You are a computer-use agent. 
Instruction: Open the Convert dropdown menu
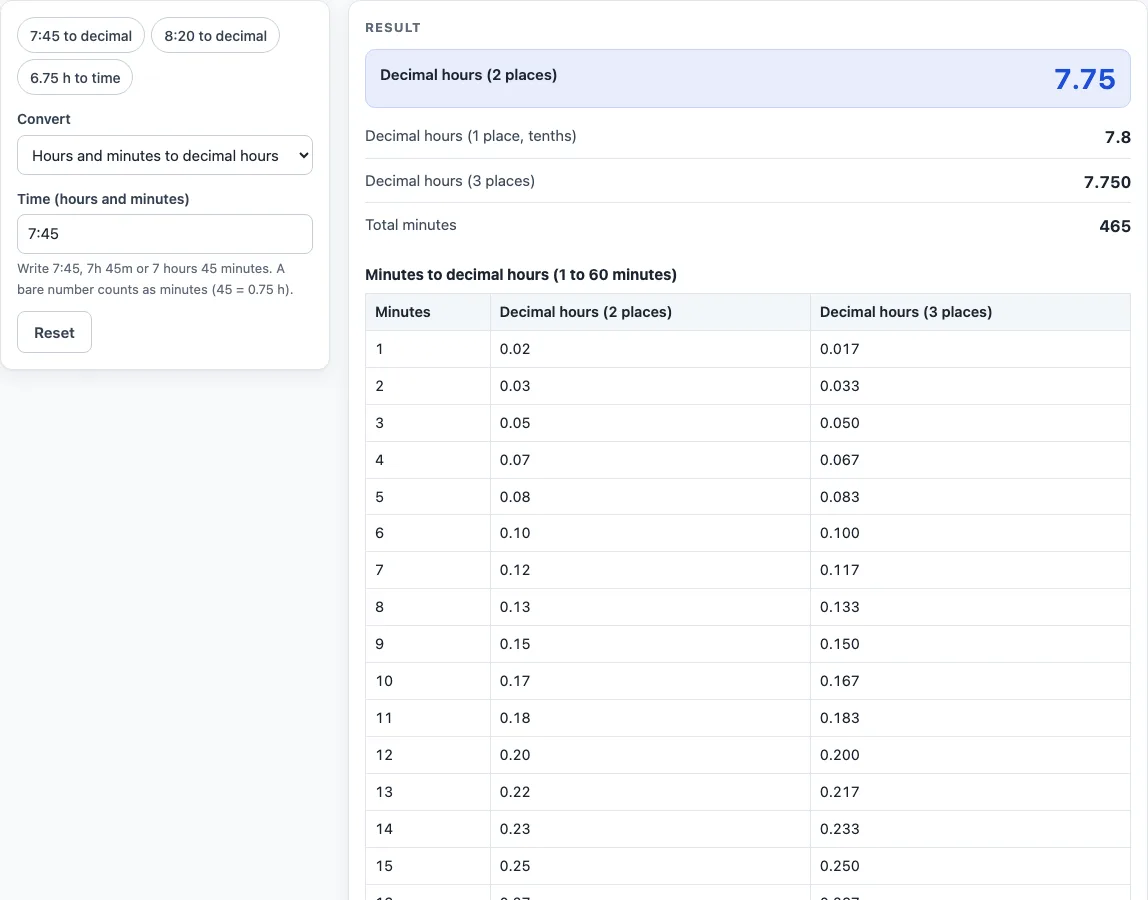click(165, 155)
